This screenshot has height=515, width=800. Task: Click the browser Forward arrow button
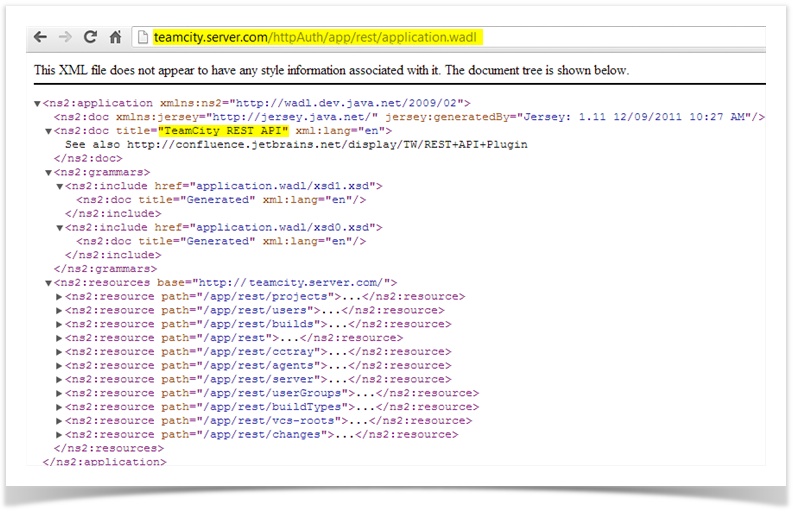66,37
